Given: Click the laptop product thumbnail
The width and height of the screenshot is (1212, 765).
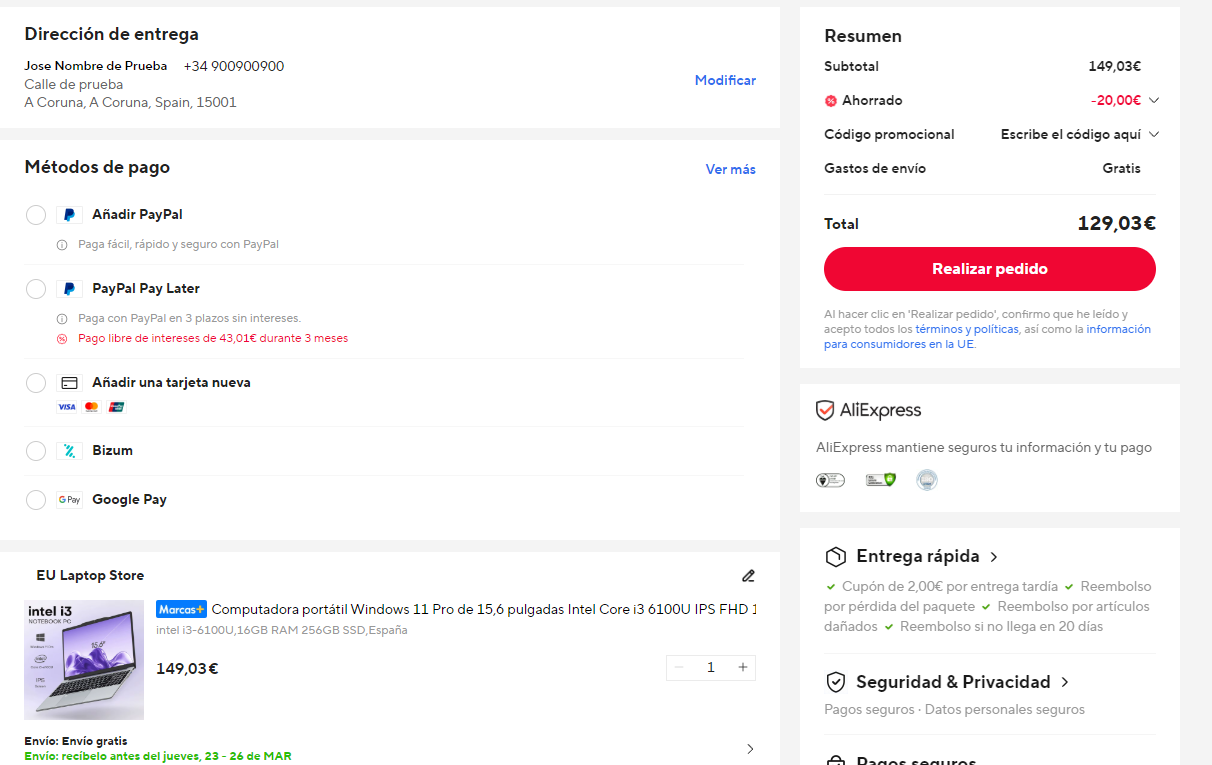Looking at the screenshot, I should [84, 660].
